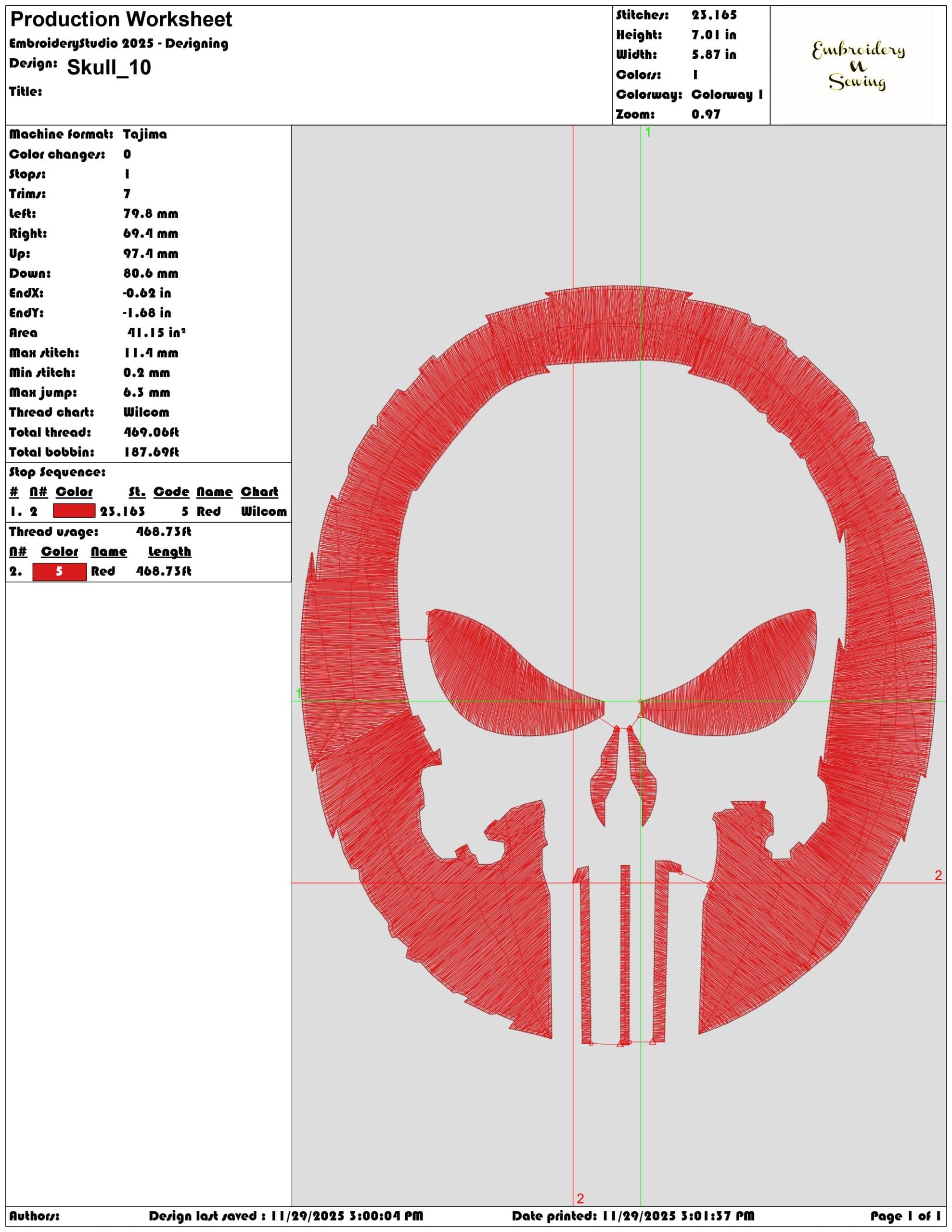The height and width of the screenshot is (1232, 952).
Task: Click the EndX value -0.62 in
Action: click(147, 293)
